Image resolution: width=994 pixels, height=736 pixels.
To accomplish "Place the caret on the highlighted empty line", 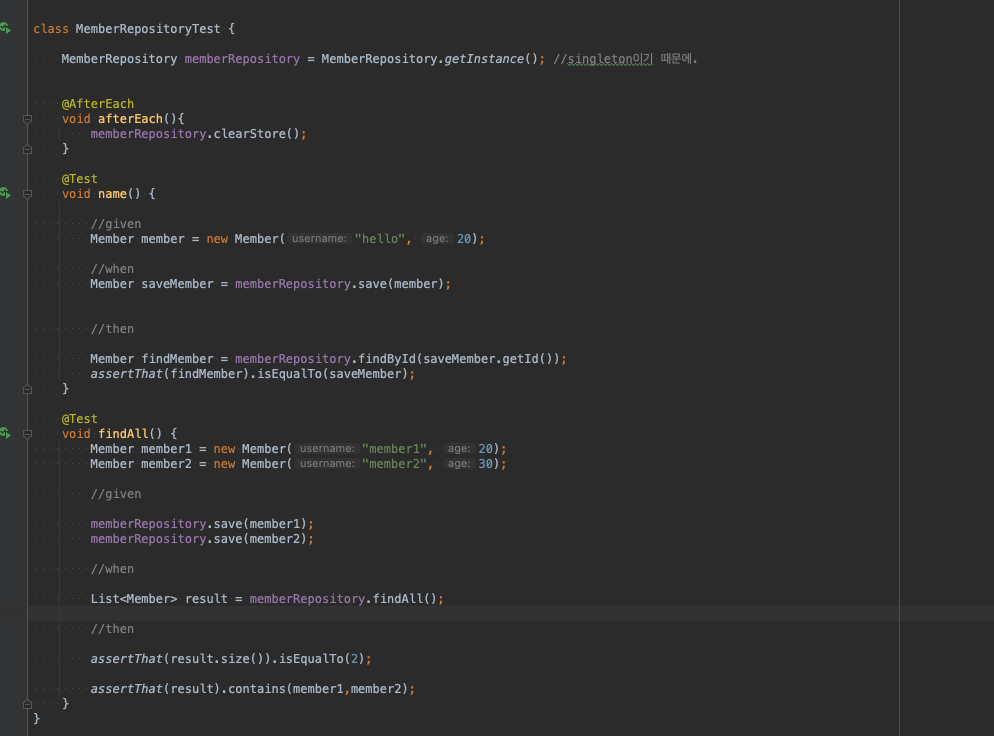I will pos(510,614).
